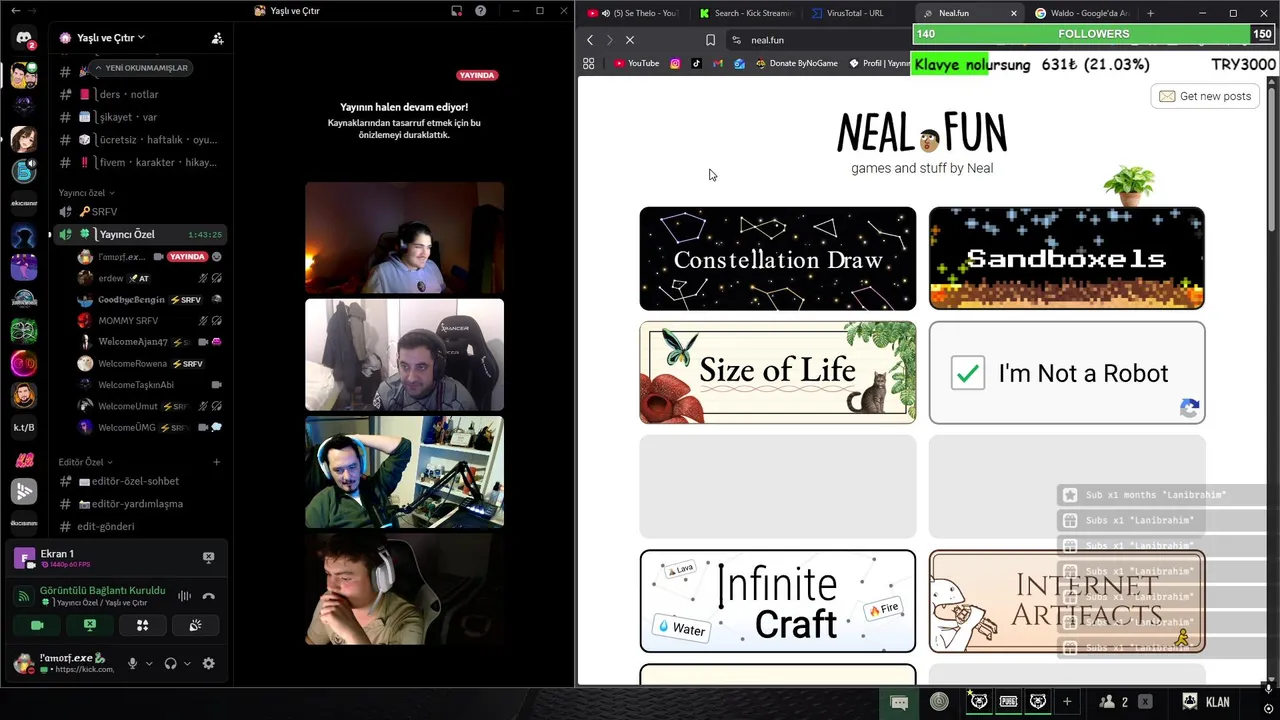This screenshot has width=1280, height=720.
Task: Switch to Search - Kick Streaming tab
Action: 747,13
